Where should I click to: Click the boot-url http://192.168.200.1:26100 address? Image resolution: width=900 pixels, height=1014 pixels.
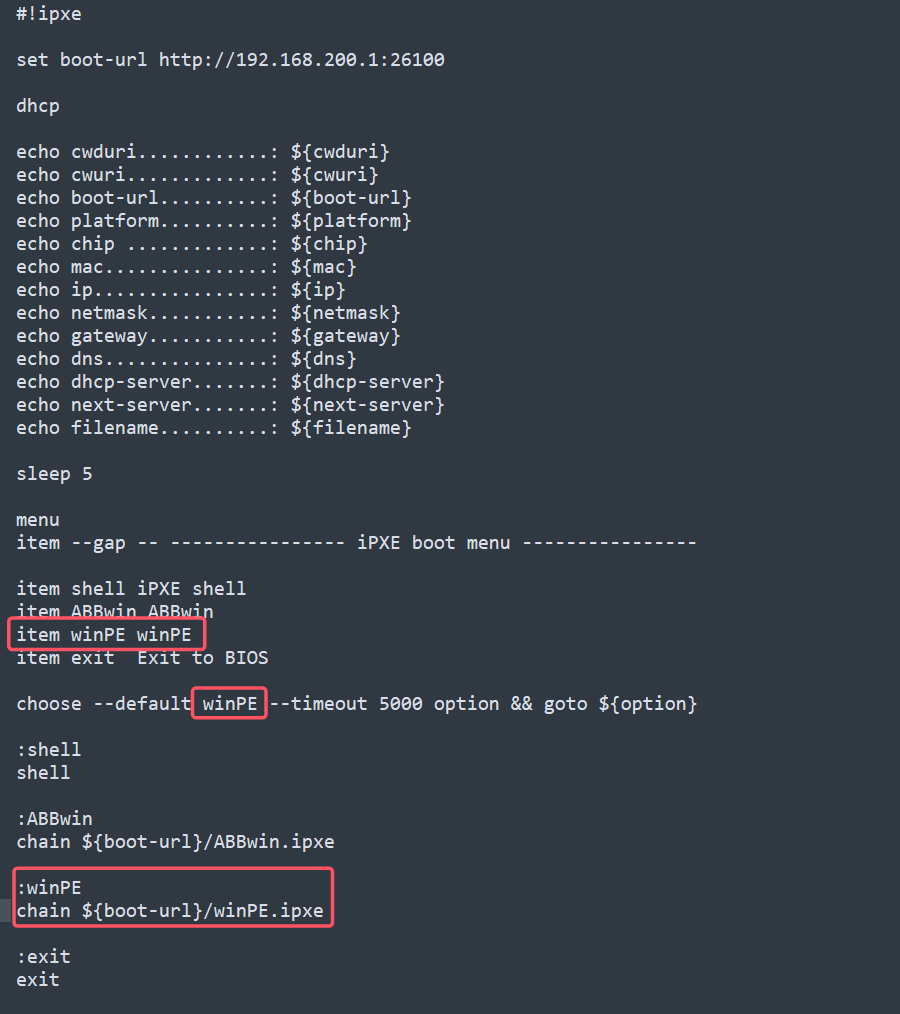tap(301, 59)
